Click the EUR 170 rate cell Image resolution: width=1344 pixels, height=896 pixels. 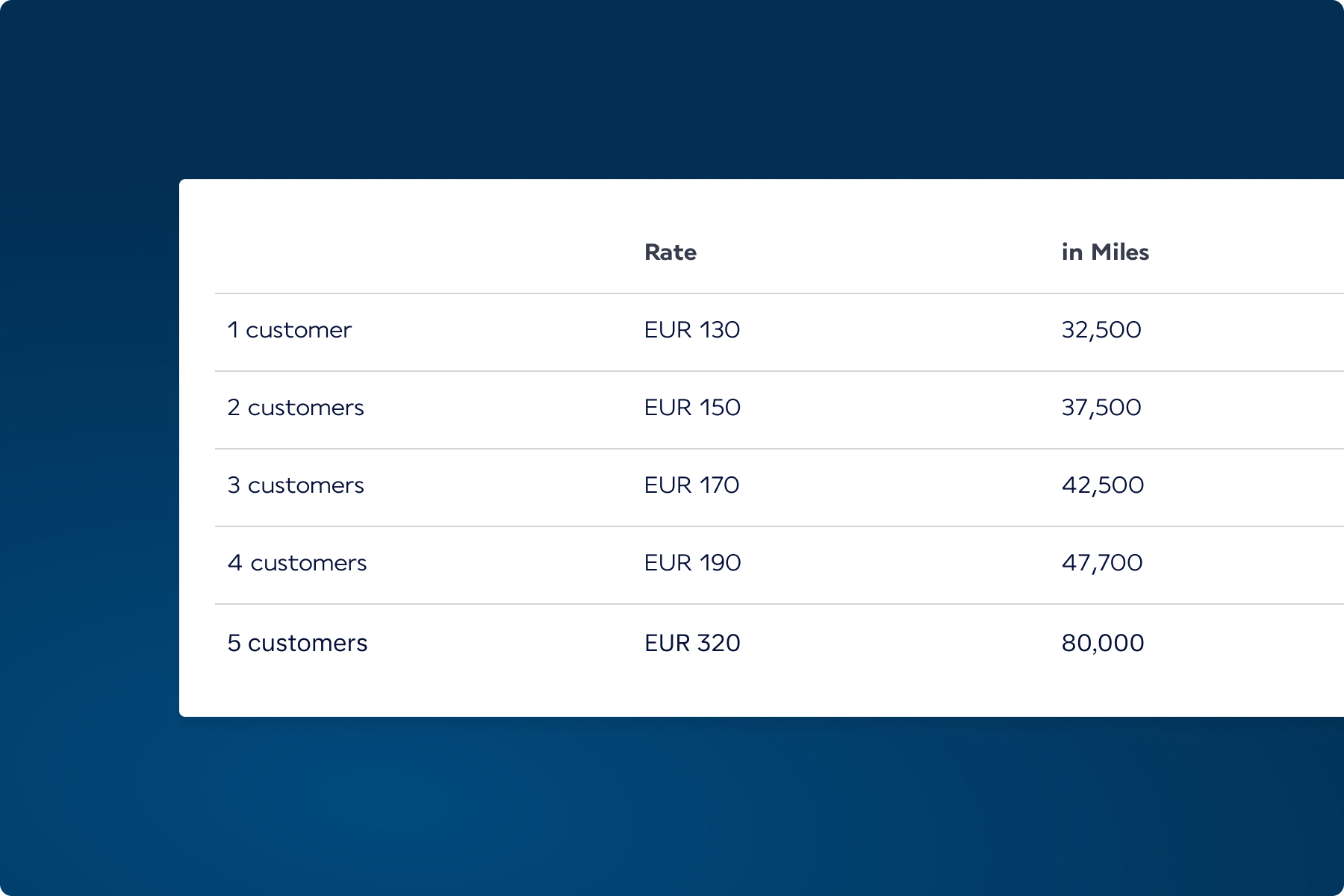(691, 485)
